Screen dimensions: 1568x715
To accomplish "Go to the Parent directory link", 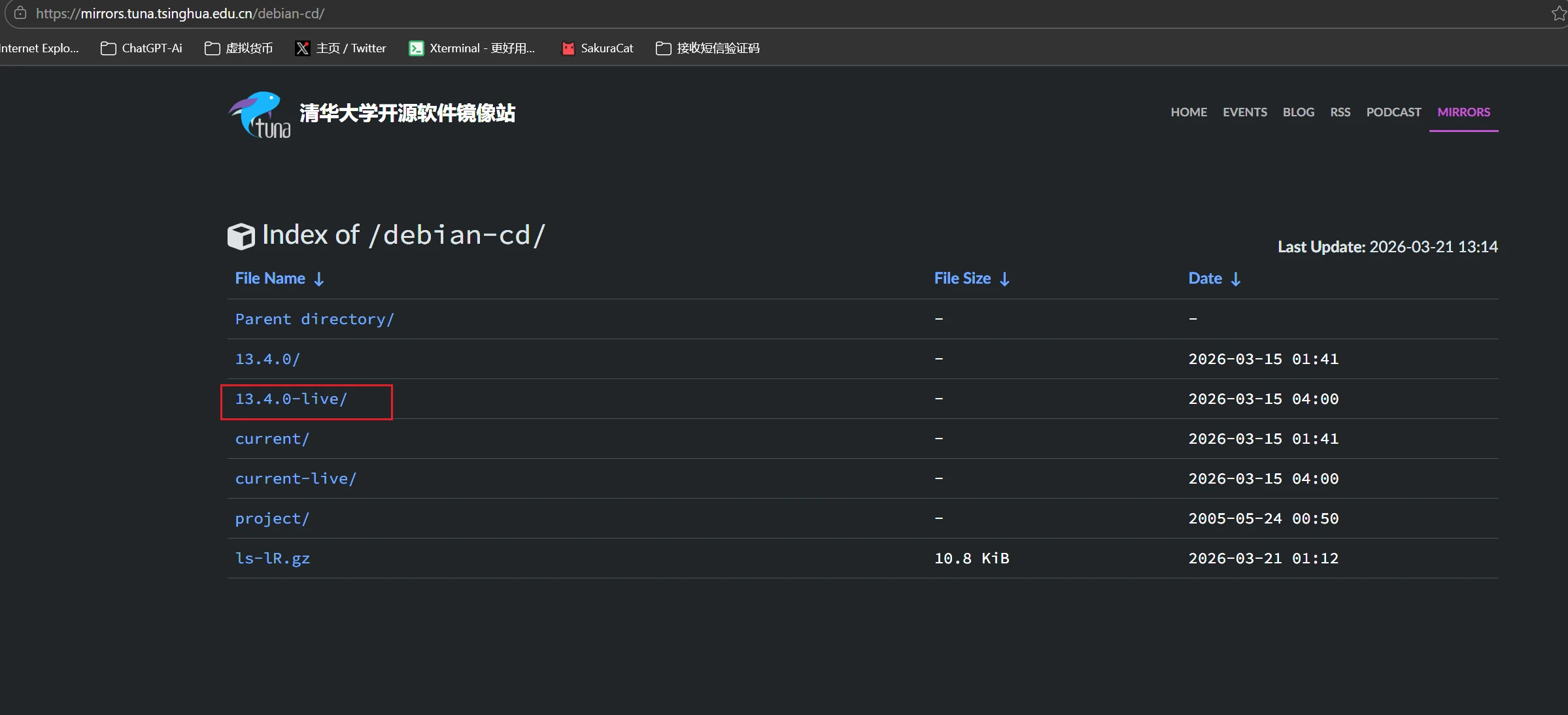I will point(314,319).
